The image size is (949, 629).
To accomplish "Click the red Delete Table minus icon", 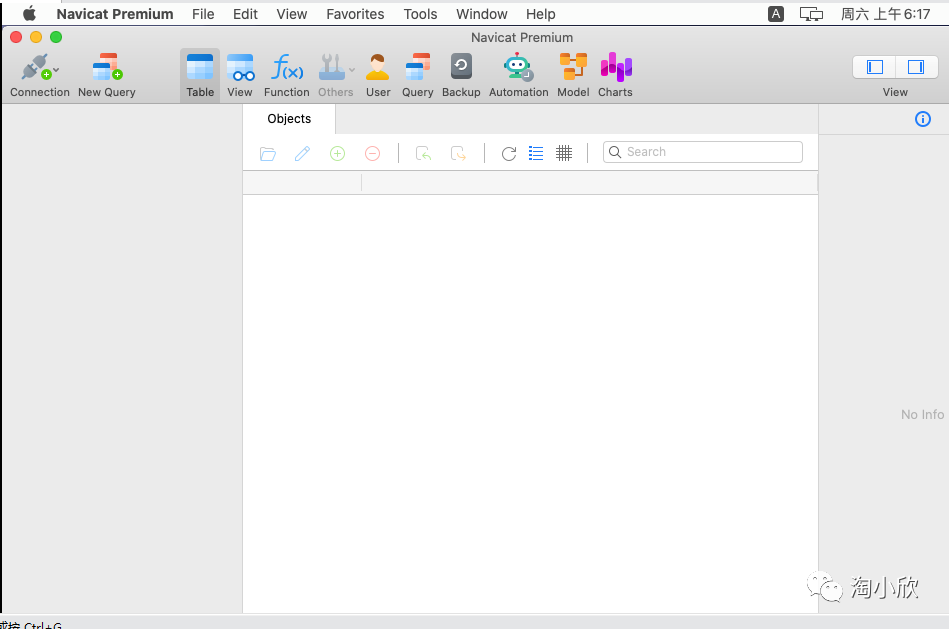I will (x=373, y=154).
